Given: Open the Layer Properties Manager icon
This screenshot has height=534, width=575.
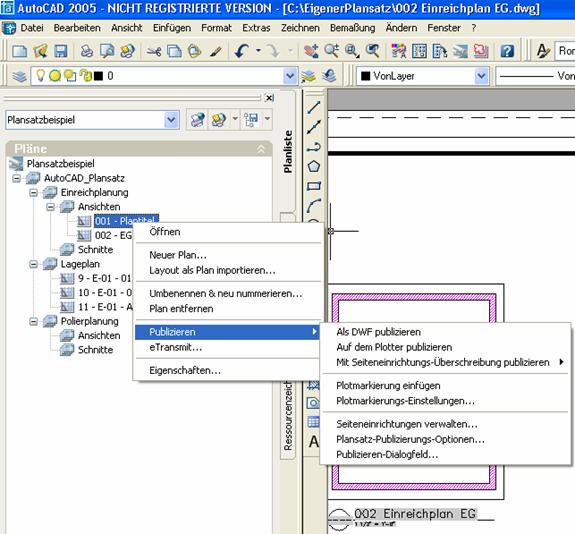Looking at the screenshot, I should 19,76.
